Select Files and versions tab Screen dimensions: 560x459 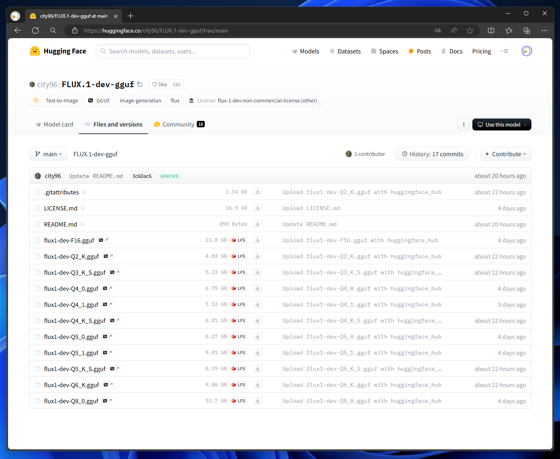pyautogui.click(x=114, y=124)
